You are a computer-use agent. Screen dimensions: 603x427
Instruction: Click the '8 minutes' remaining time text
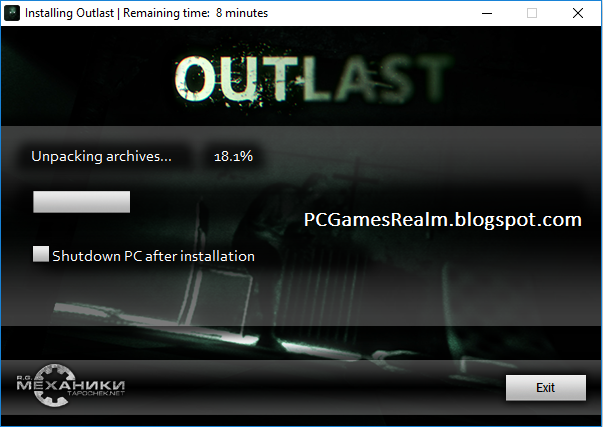pos(242,13)
